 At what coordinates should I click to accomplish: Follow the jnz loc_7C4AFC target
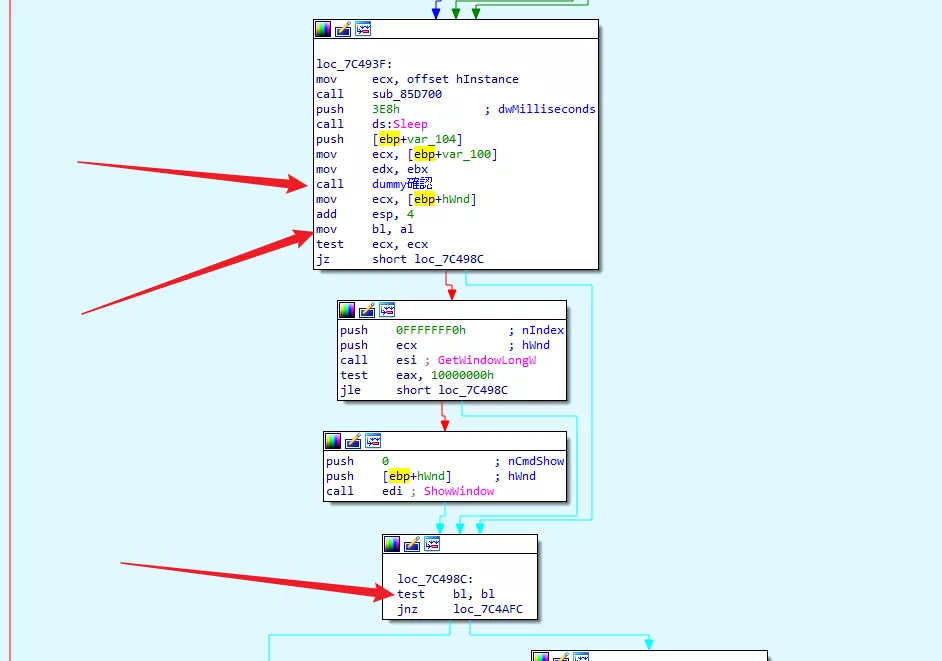pyautogui.click(x=488, y=609)
